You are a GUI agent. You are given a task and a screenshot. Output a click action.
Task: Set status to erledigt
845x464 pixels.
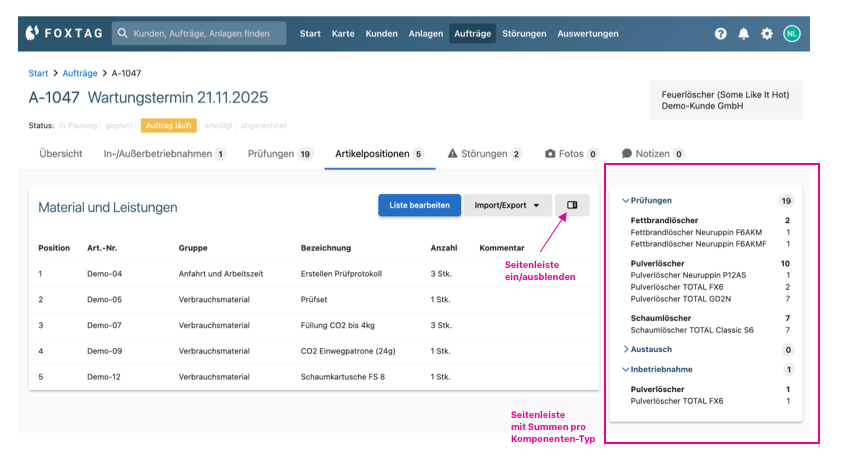click(219, 126)
